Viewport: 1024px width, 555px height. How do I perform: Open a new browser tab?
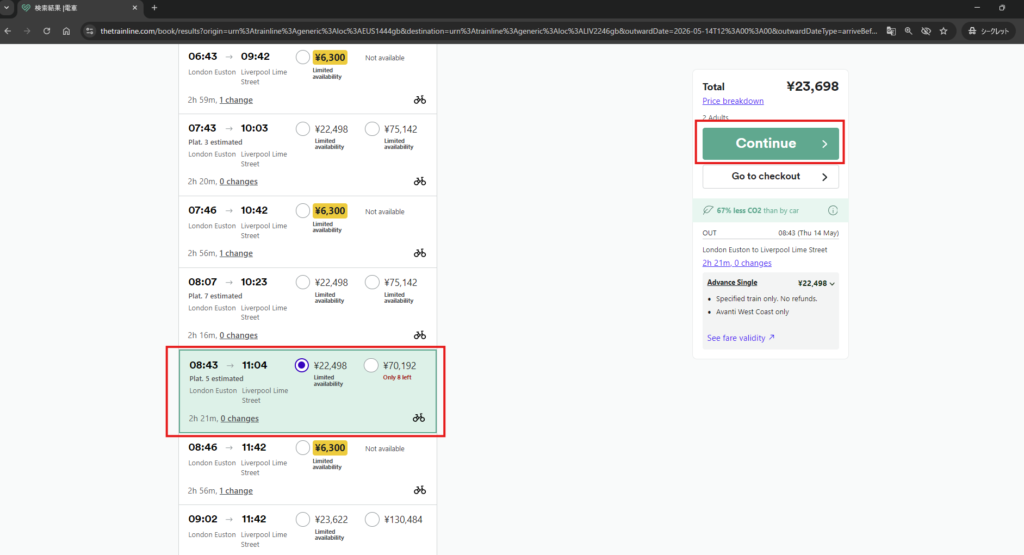click(x=154, y=8)
